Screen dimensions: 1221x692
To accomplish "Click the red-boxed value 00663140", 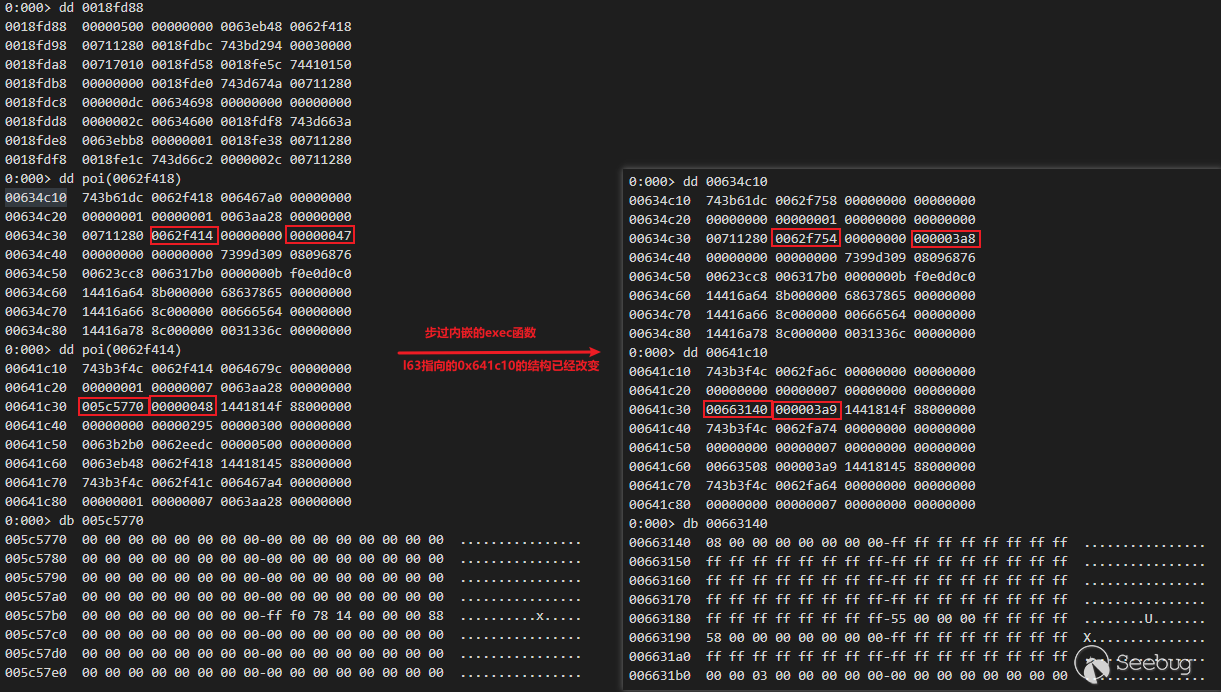I will (738, 409).
